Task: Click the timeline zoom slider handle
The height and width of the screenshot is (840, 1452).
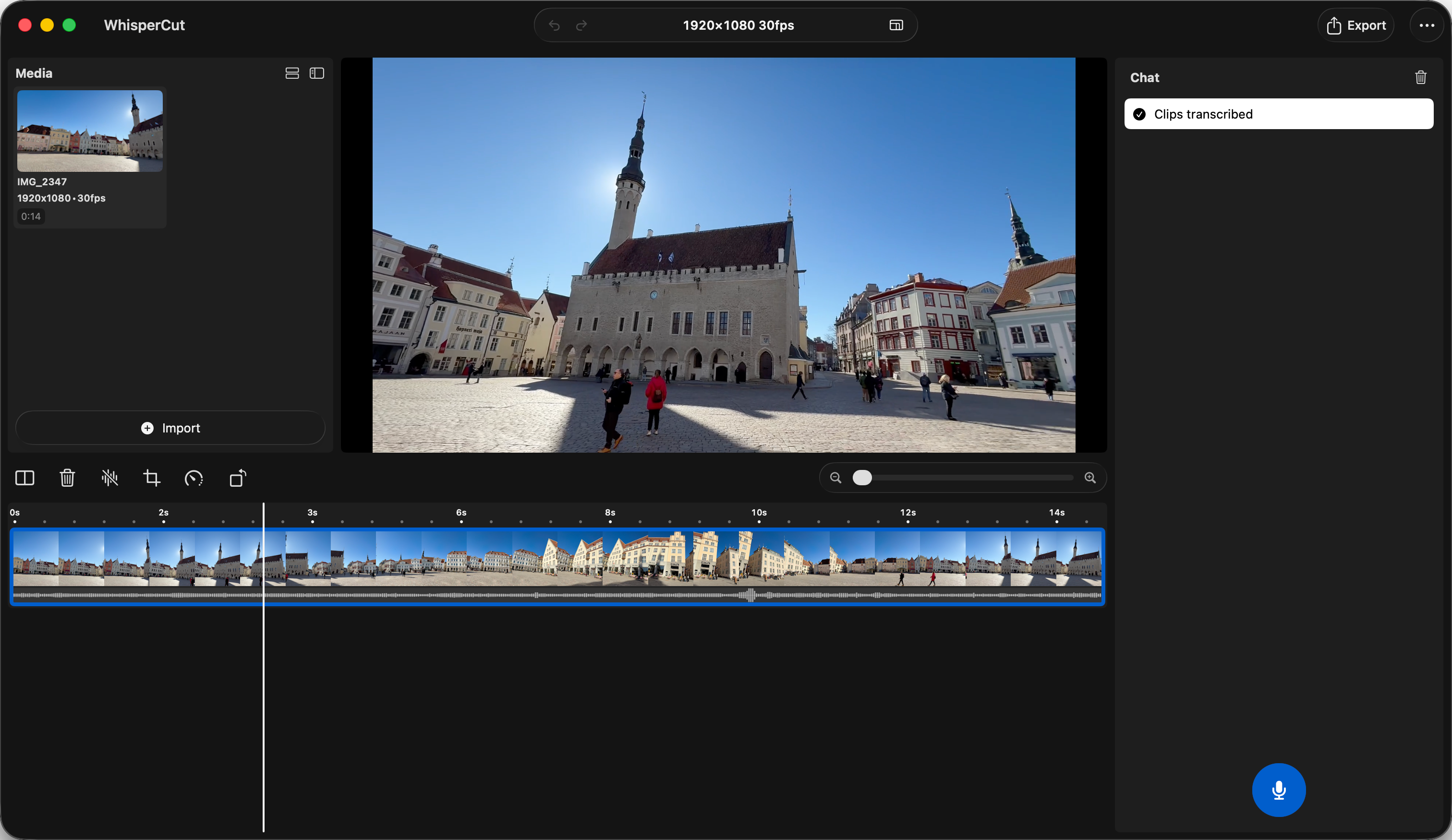Action: (x=861, y=478)
